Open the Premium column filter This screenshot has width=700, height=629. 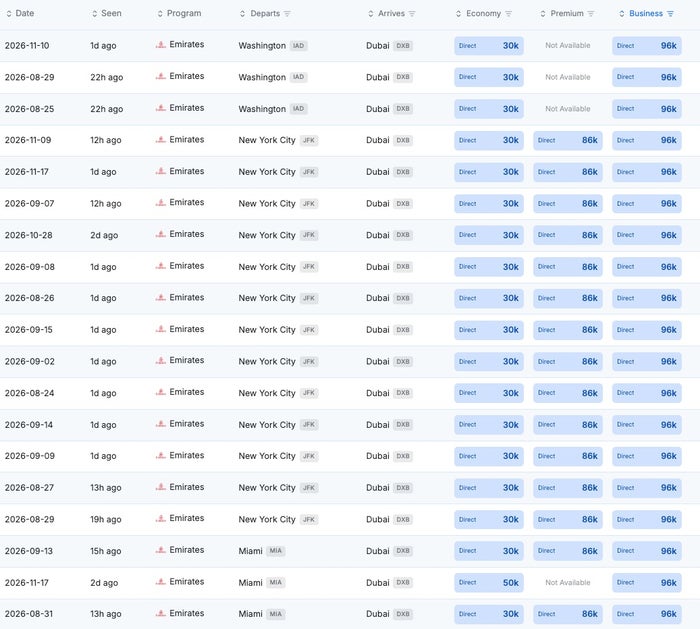(x=591, y=14)
